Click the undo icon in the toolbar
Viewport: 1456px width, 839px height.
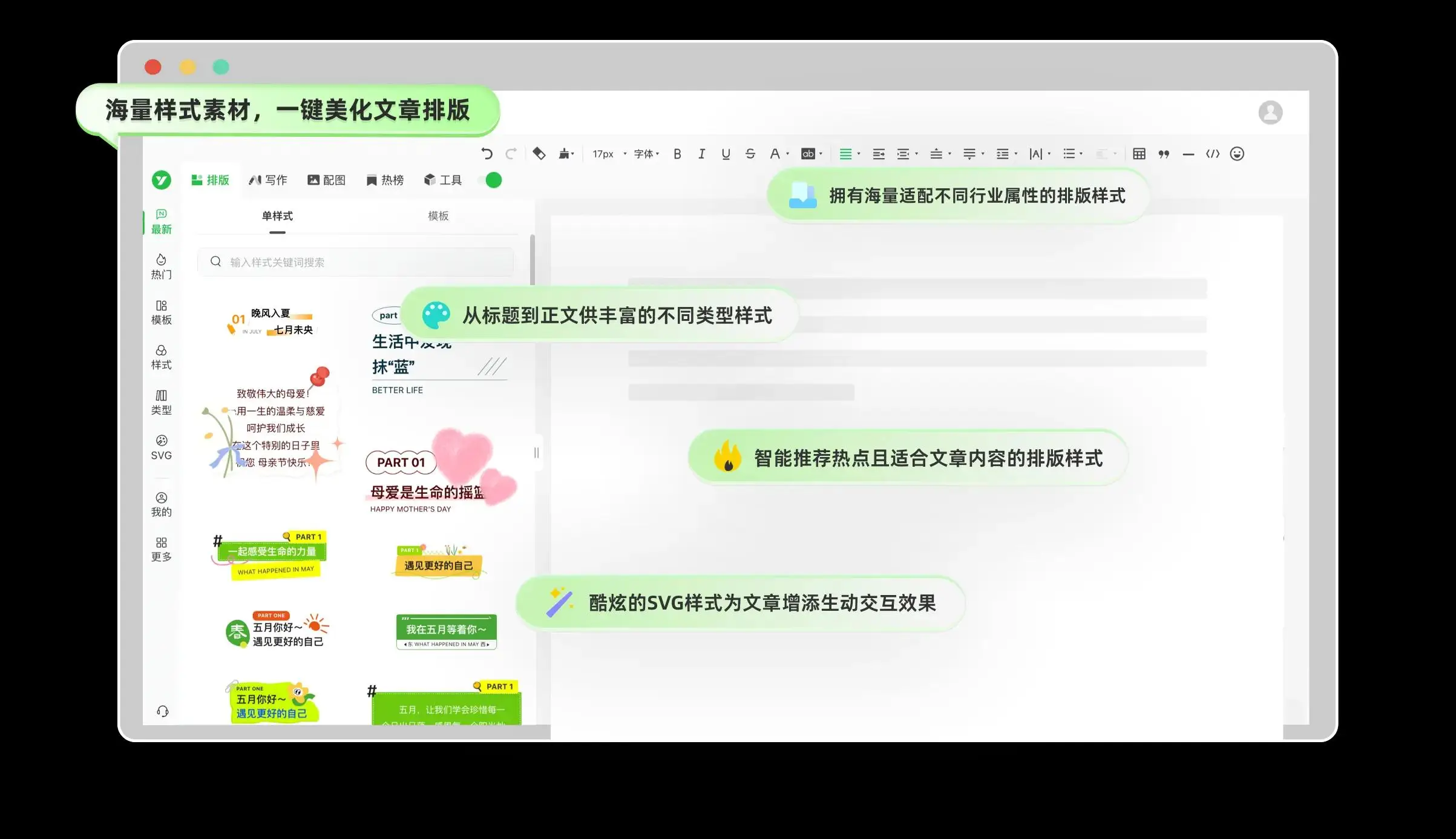tap(487, 154)
